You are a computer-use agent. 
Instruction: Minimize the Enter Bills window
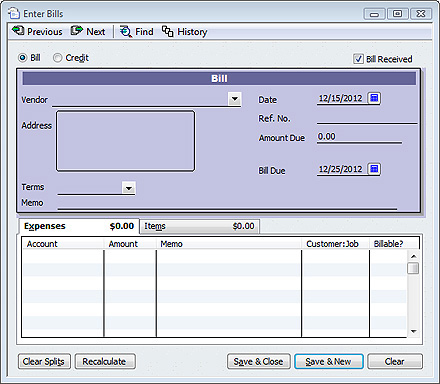[x=374, y=14]
